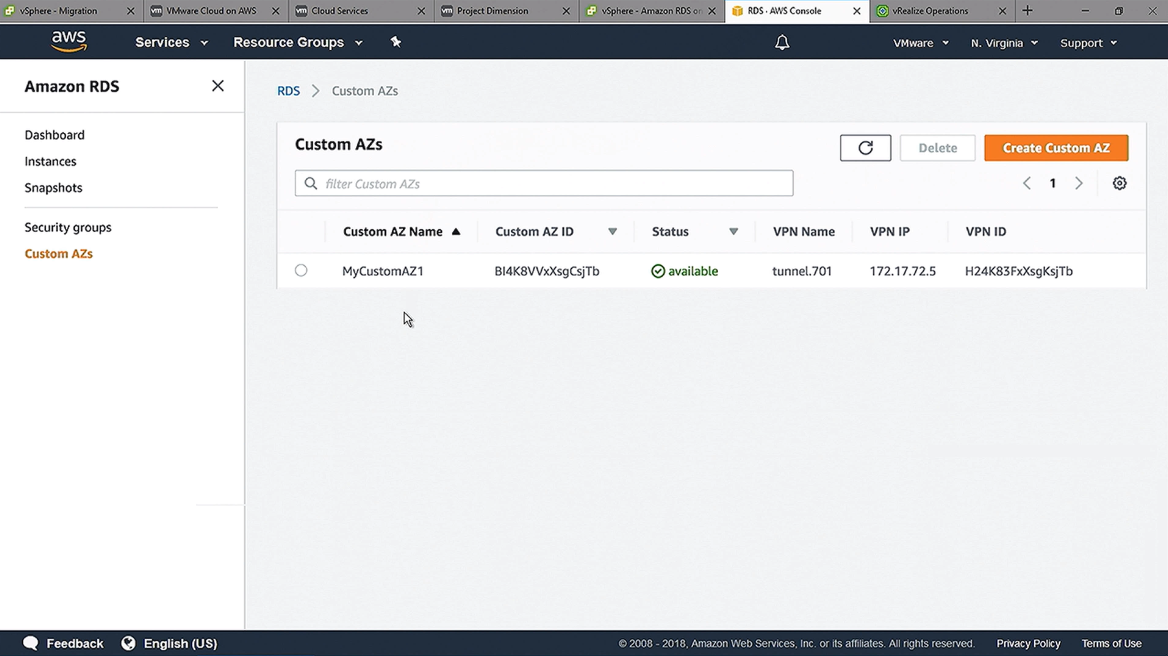Click the MyCustomAZ1 name cell
The width and height of the screenshot is (1168, 656).
click(382, 271)
